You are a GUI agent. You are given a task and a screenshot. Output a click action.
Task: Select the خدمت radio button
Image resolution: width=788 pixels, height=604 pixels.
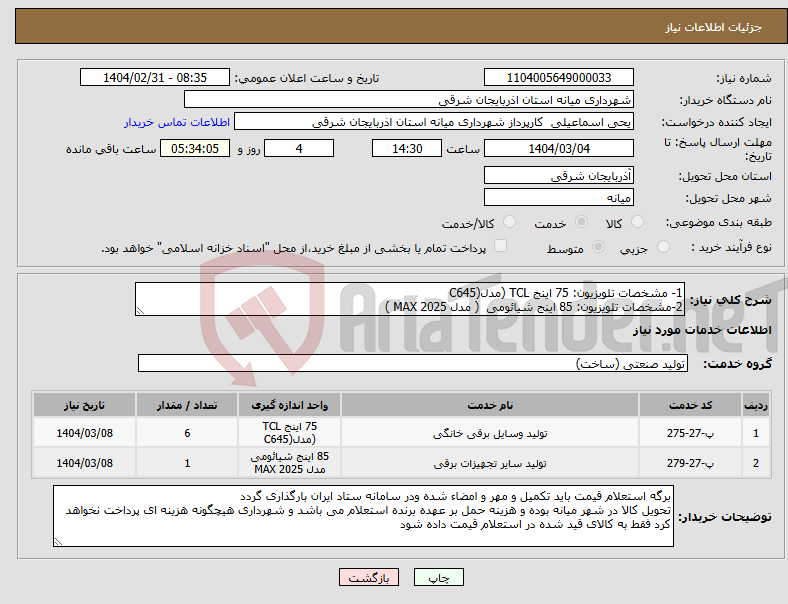coord(581,222)
